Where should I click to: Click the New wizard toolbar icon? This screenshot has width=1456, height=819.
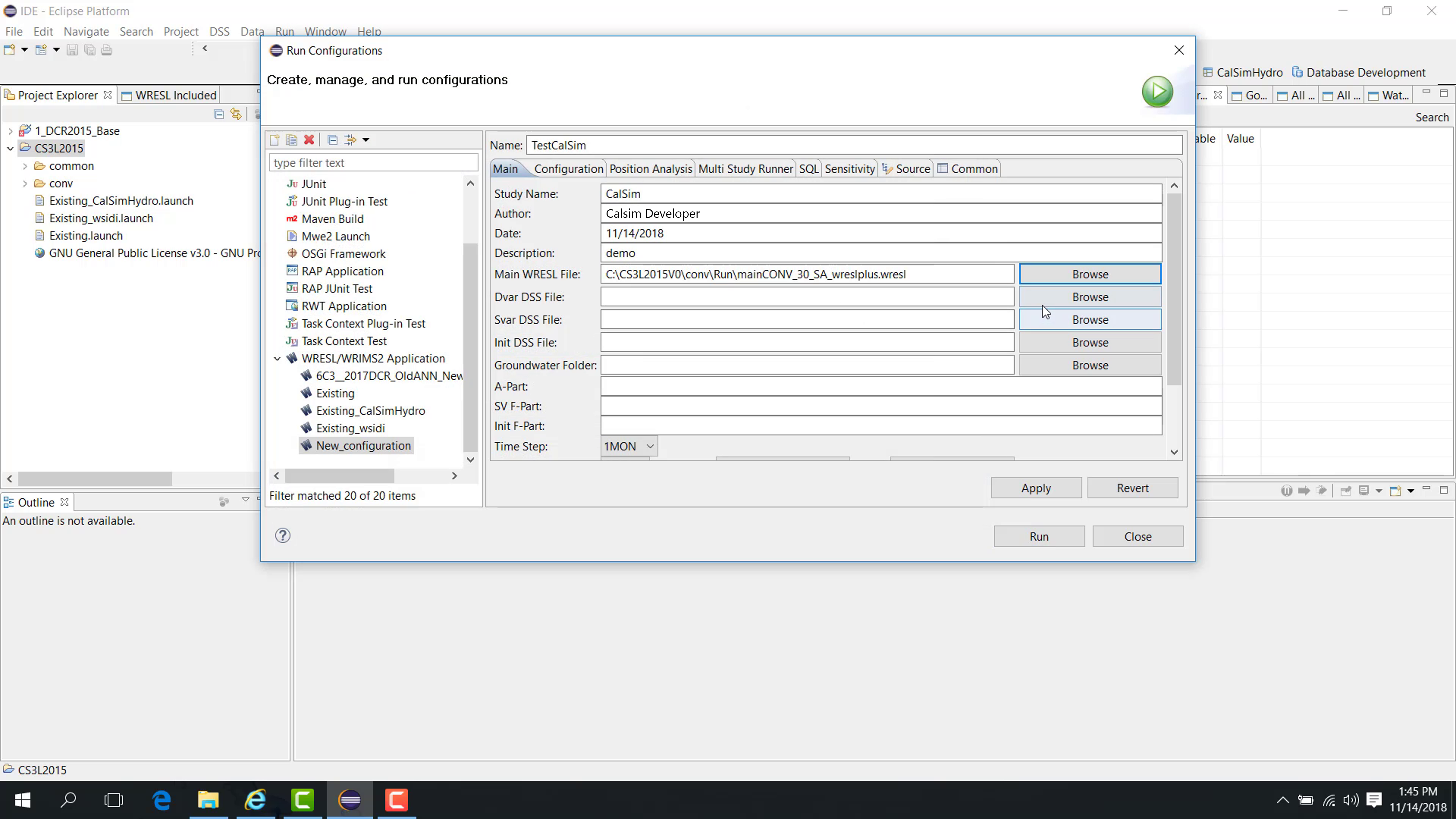point(10,50)
